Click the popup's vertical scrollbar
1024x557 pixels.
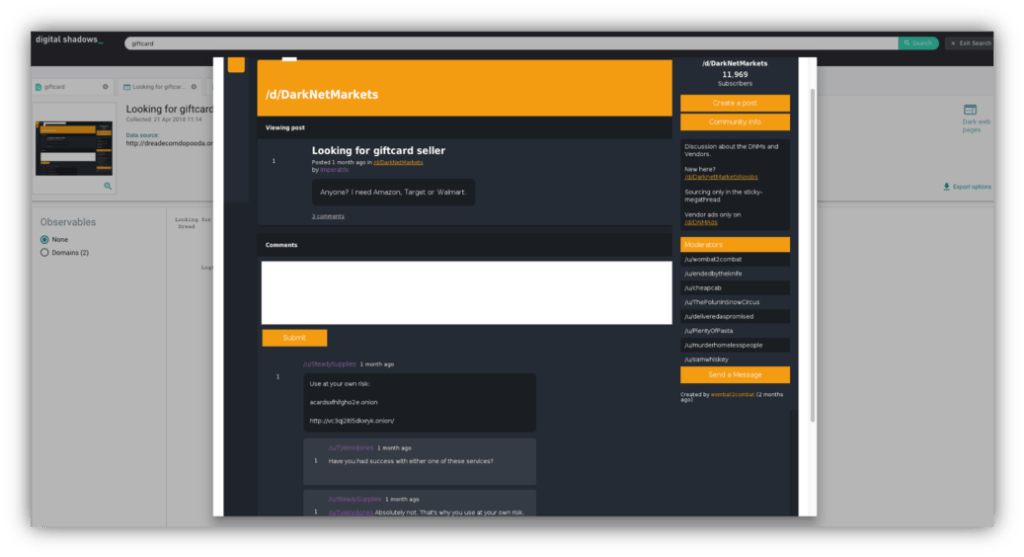pyautogui.click(x=812, y=255)
